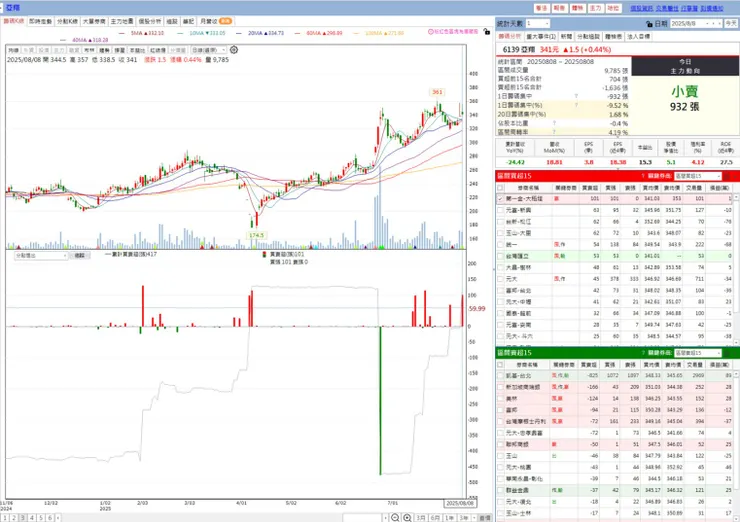Select the 3月 range button
The width and height of the screenshot is (740, 522).
point(420,518)
